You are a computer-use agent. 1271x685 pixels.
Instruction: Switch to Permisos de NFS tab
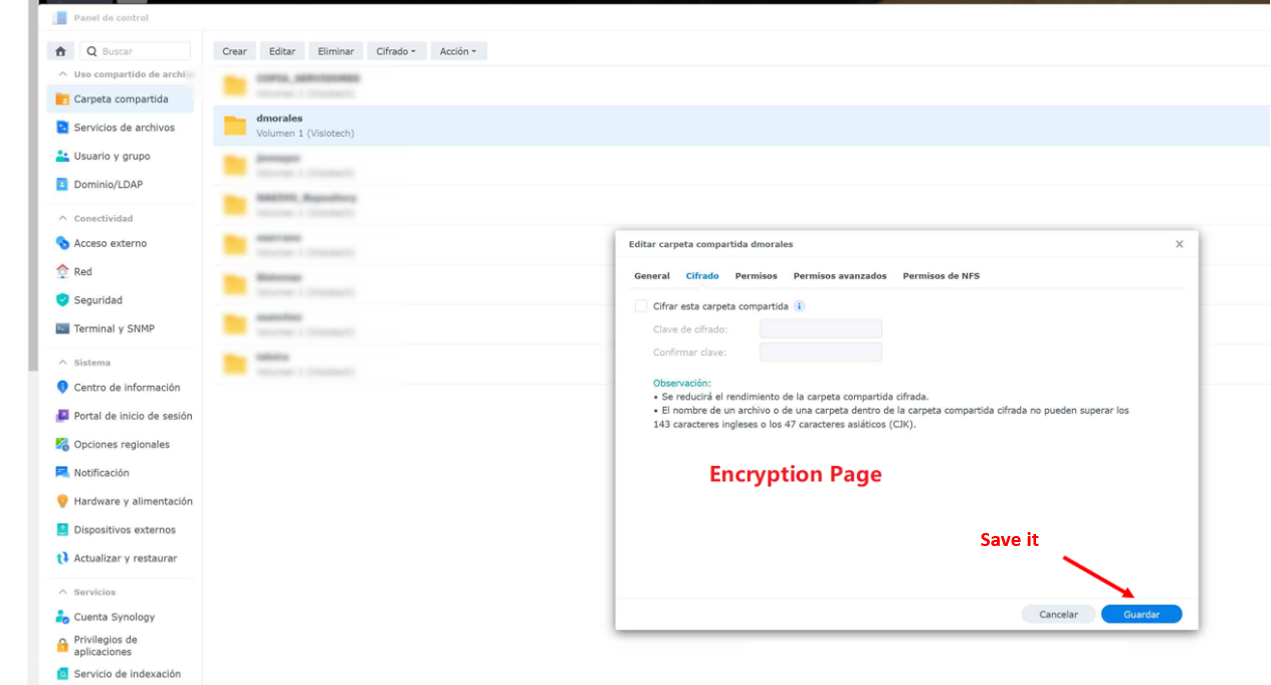[941, 276]
